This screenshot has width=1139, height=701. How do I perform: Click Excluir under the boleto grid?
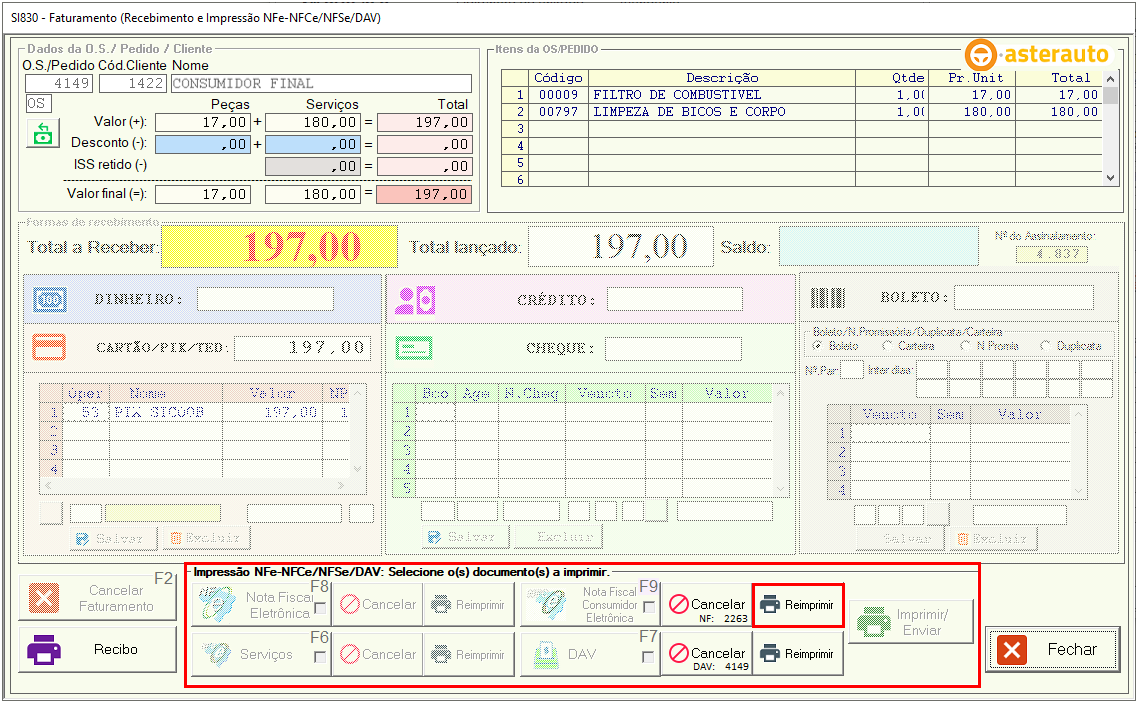[992, 538]
